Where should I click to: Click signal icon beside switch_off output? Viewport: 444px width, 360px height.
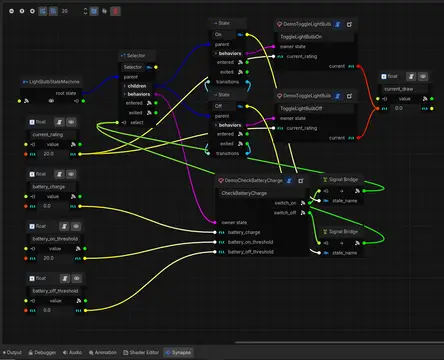coord(303,213)
